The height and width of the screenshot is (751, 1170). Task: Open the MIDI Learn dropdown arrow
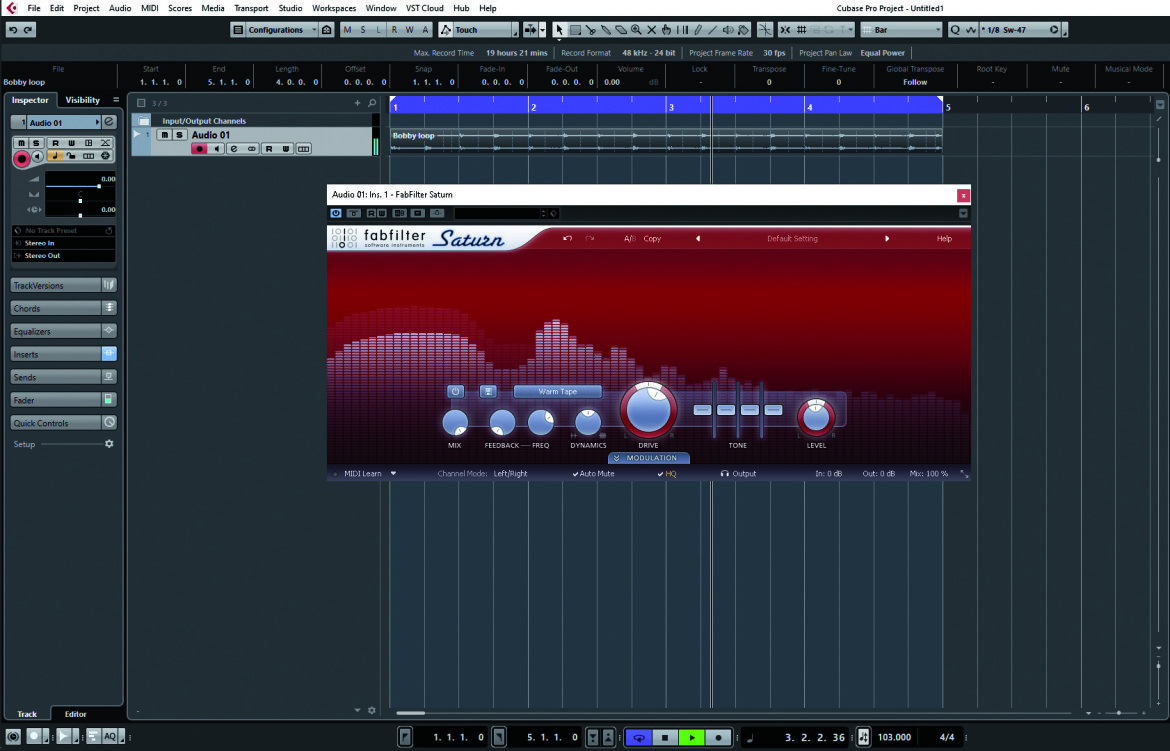click(393, 473)
